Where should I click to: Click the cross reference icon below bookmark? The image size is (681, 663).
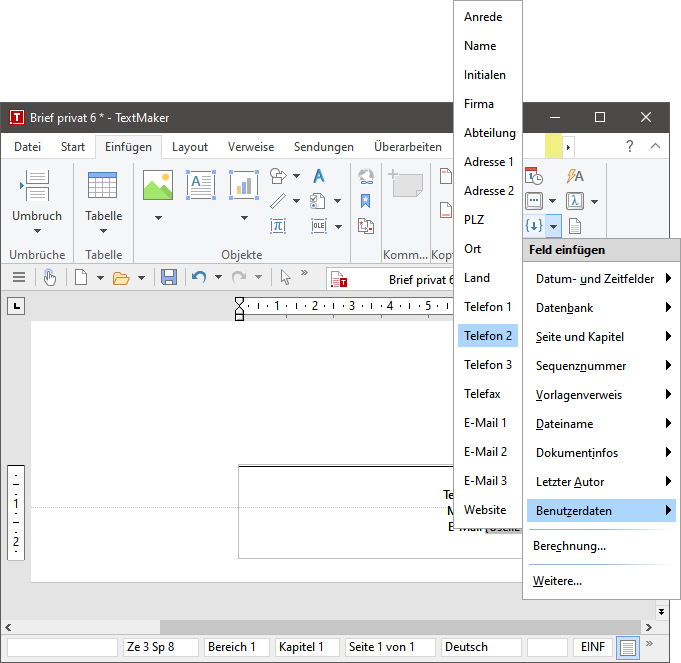coord(366,226)
